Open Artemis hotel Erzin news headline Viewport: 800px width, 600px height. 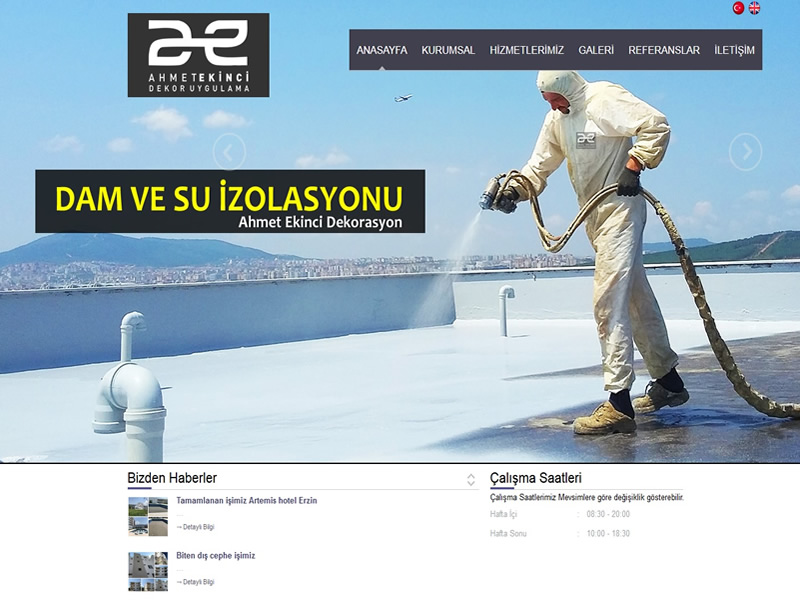246,500
